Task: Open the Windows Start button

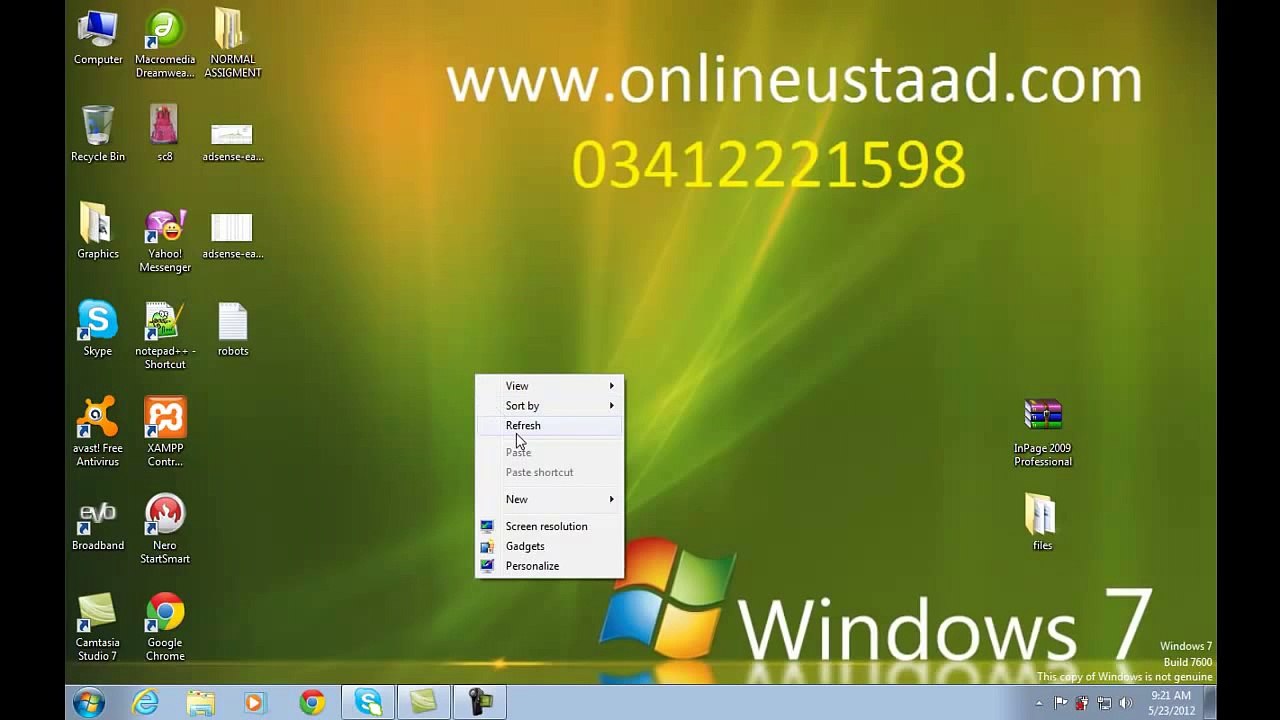Action: (x=89, y=703)
